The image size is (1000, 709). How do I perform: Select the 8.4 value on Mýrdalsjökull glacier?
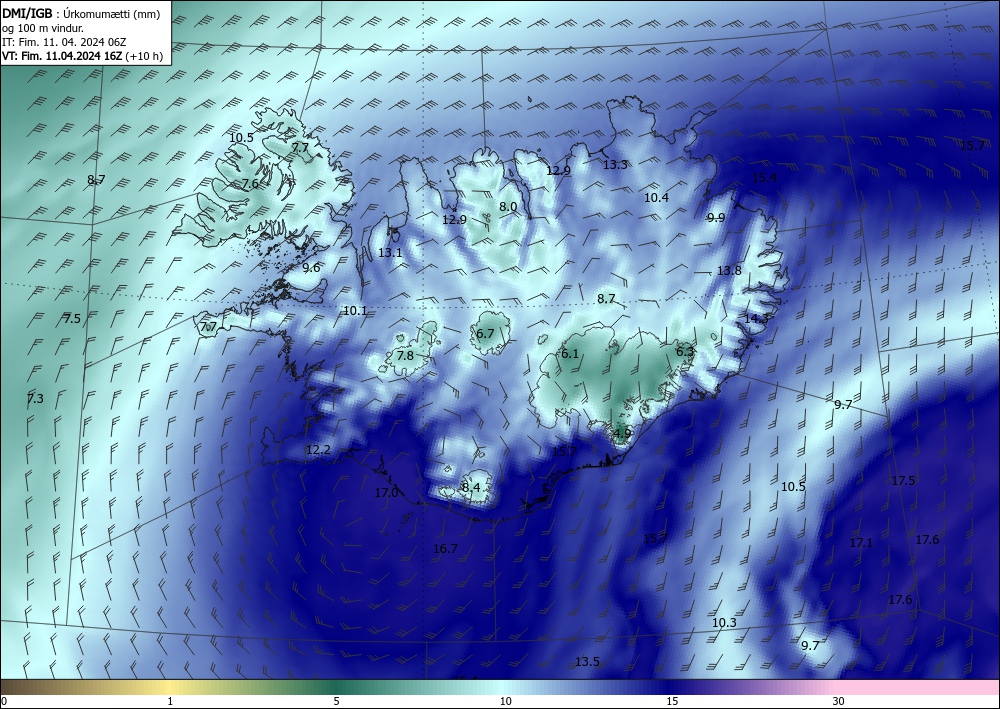click(x=471, y=488)
